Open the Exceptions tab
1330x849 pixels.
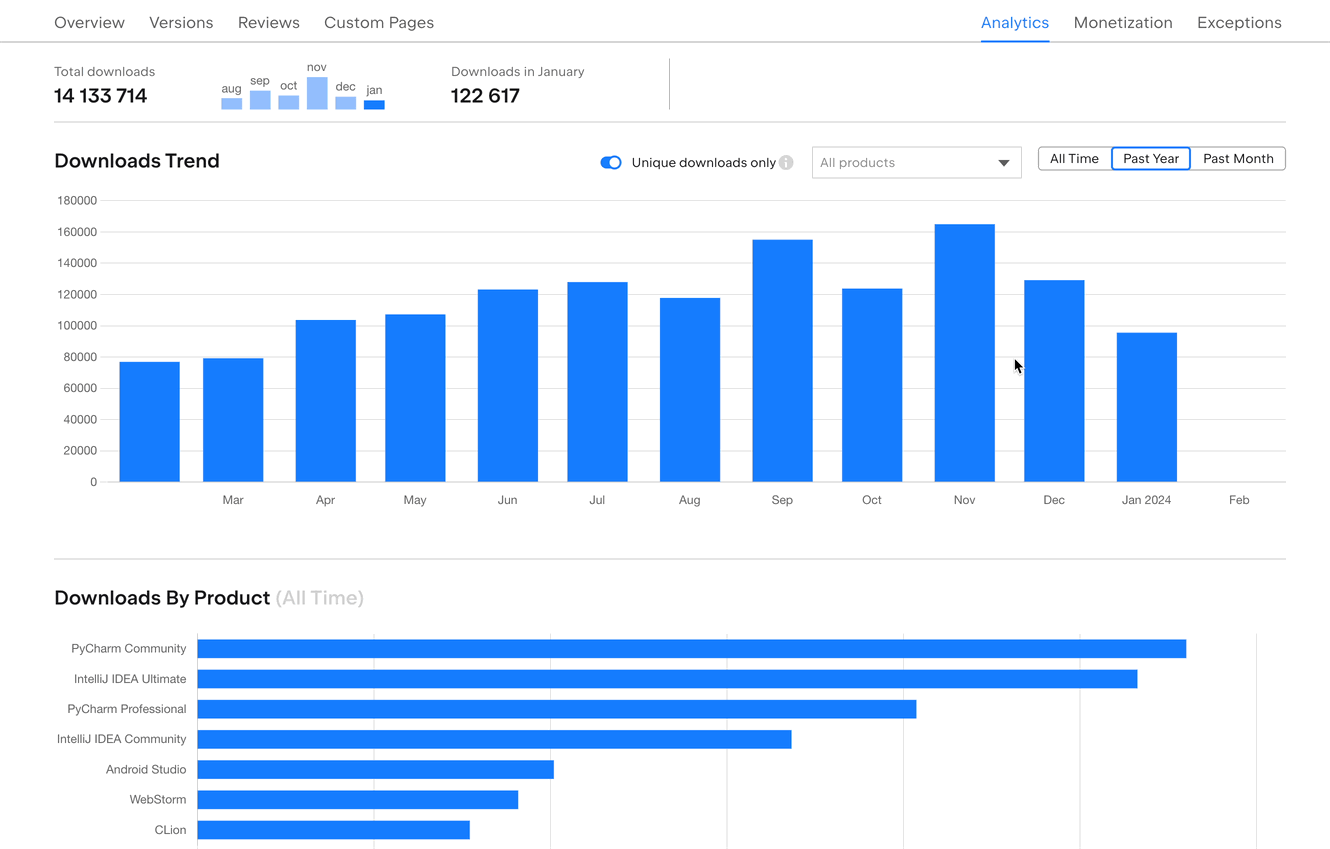point(1239,22)
